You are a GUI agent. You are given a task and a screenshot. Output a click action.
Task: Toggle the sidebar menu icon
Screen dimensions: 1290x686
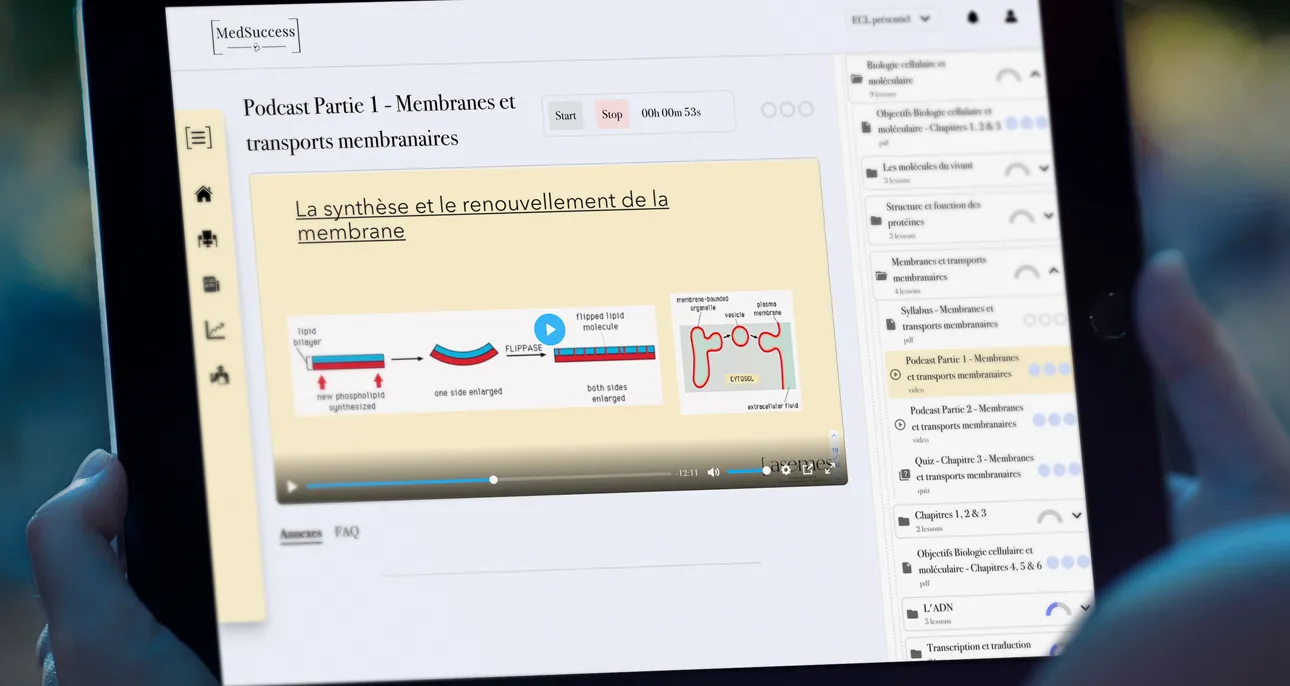[x=198, y=138]
